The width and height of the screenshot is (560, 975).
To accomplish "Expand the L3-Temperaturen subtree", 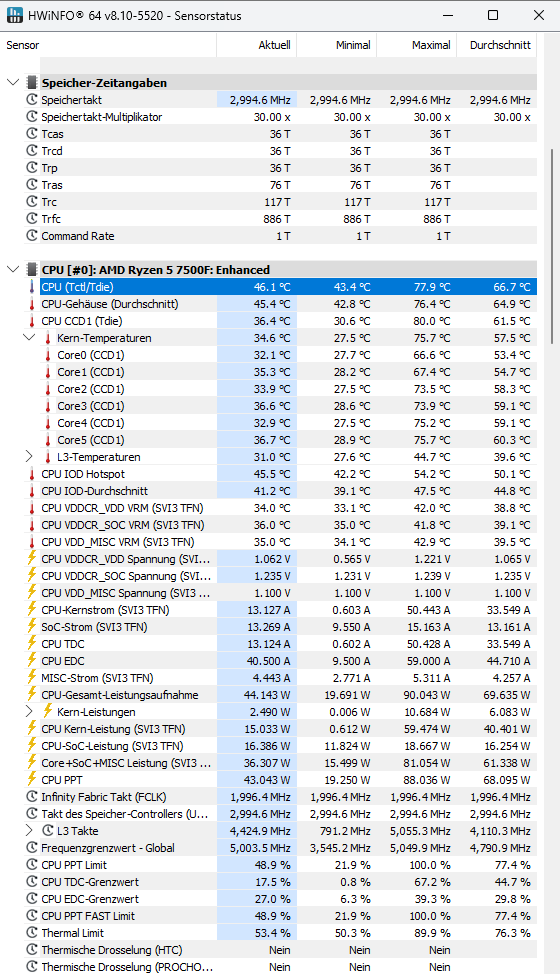I will (29, 457).
